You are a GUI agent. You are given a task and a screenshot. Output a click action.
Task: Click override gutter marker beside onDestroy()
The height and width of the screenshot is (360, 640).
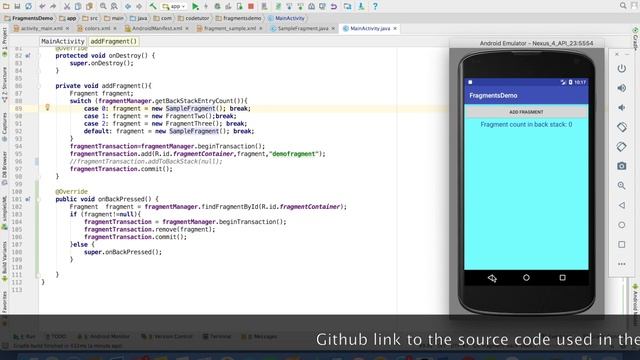coord(28,56)
